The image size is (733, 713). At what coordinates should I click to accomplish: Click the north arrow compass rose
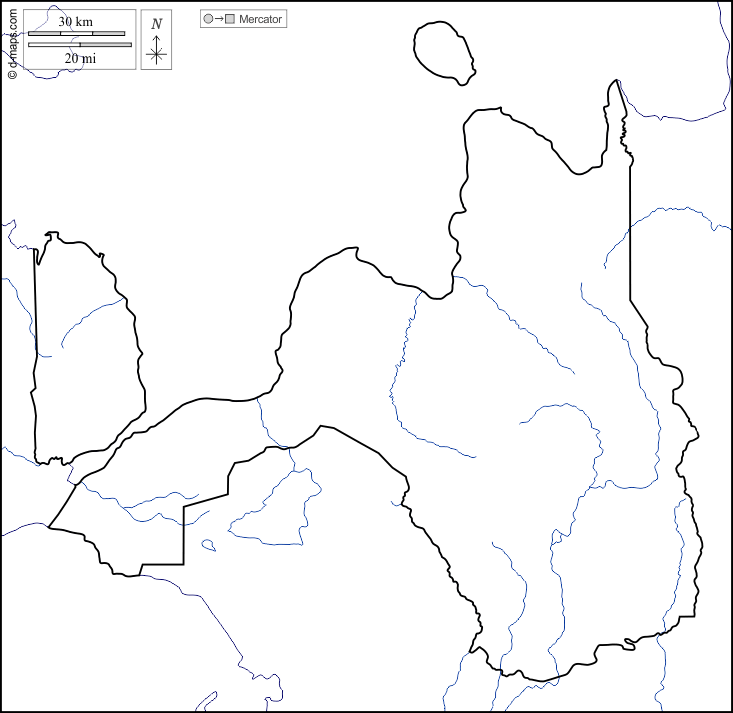(156, 50)
